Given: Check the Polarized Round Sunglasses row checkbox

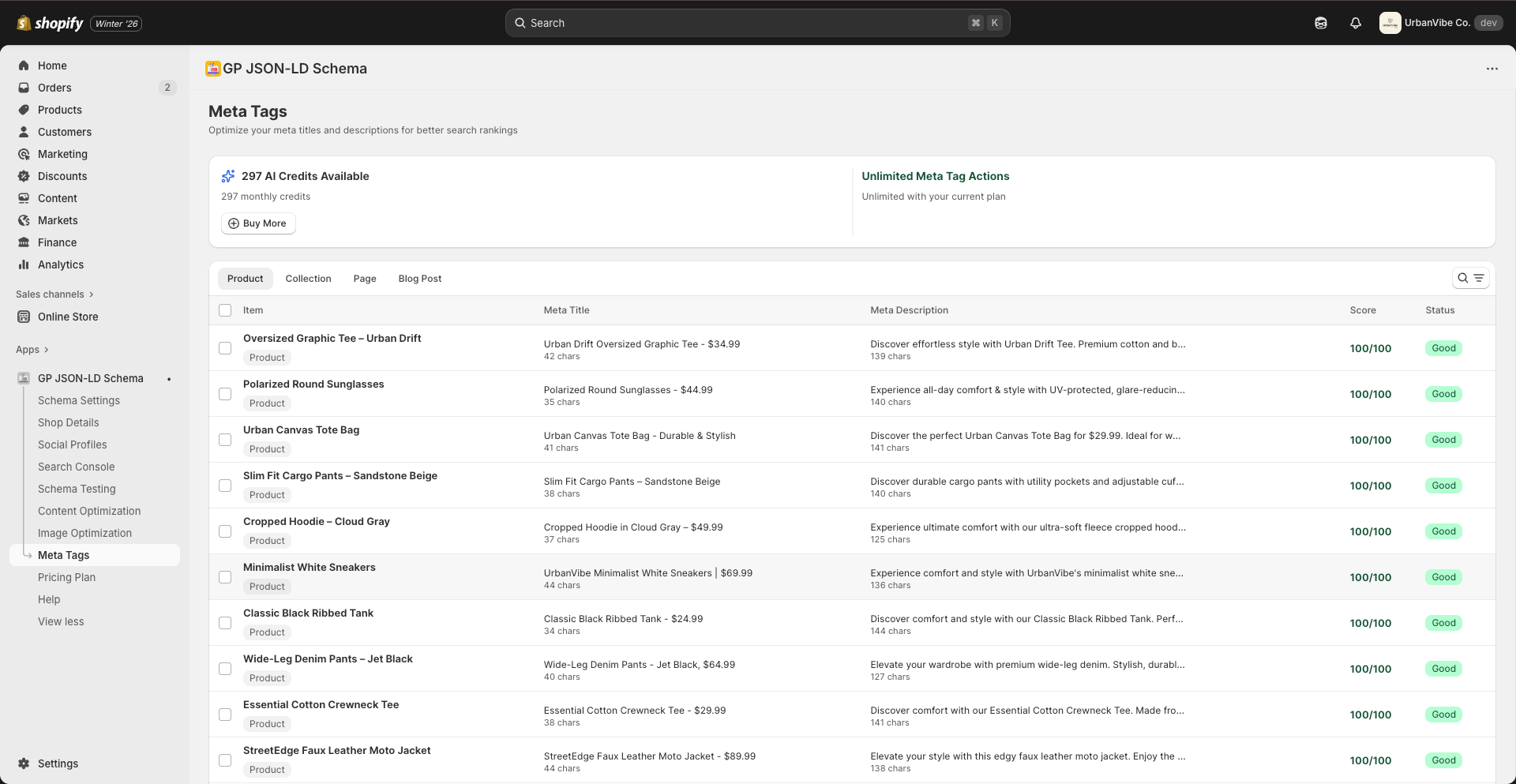Looking at the screenshot, I should point(225,394).
